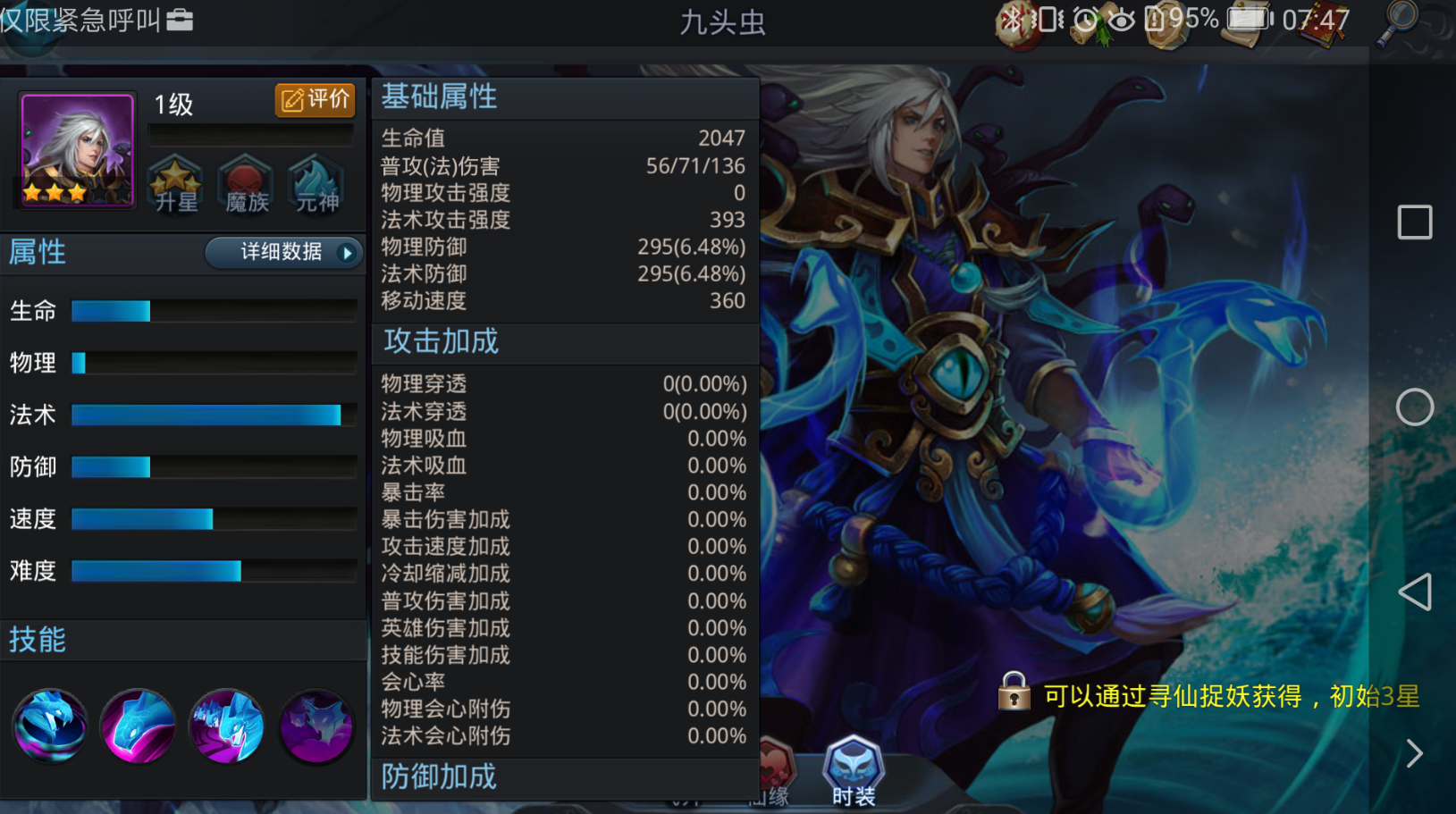
Task: Select the second pink dragon skill icon
Action: pyautogui.click(x=138, y=726)
